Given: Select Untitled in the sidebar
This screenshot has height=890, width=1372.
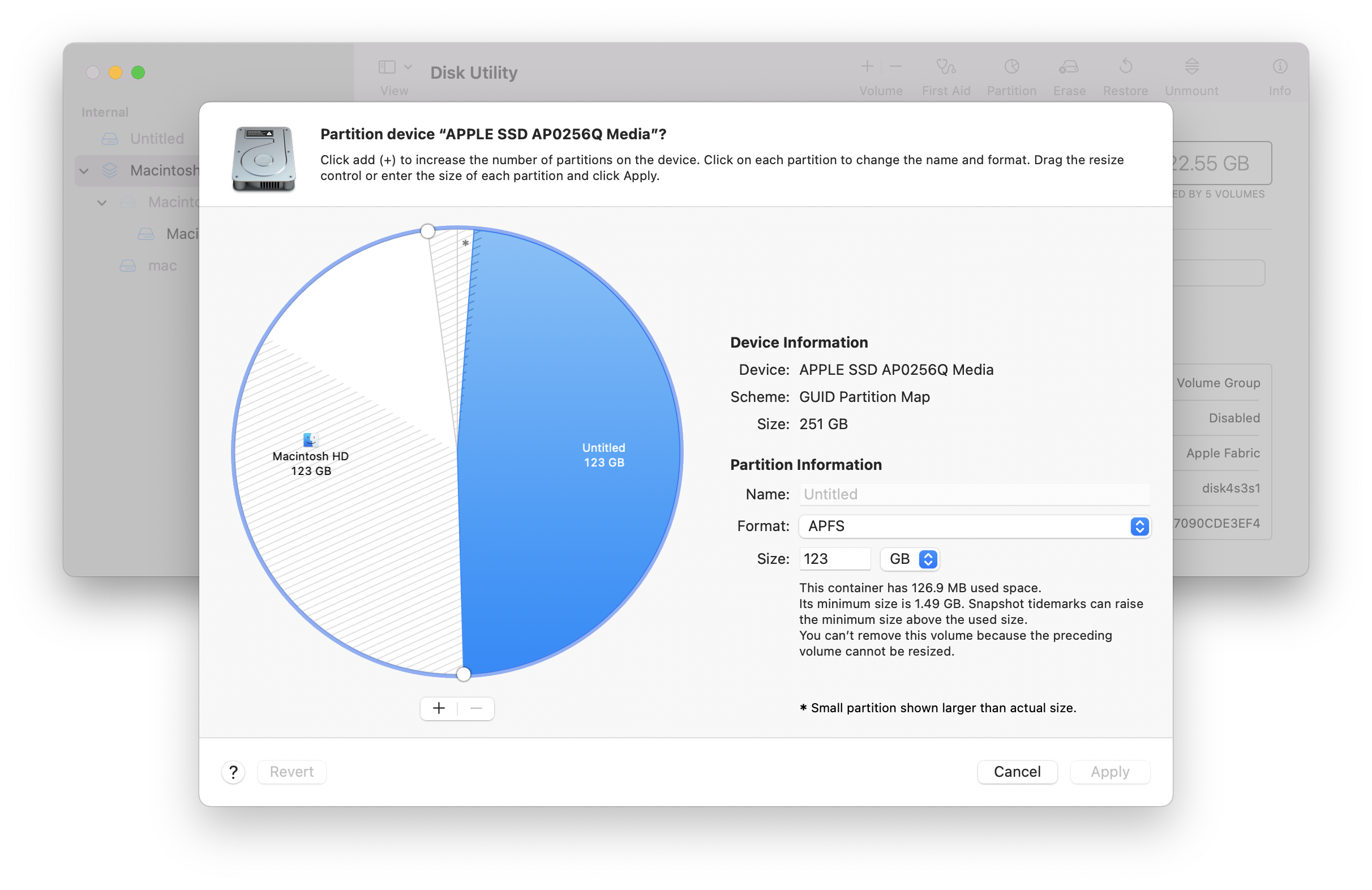Looking at the screenshot, I should pos(157,139).
